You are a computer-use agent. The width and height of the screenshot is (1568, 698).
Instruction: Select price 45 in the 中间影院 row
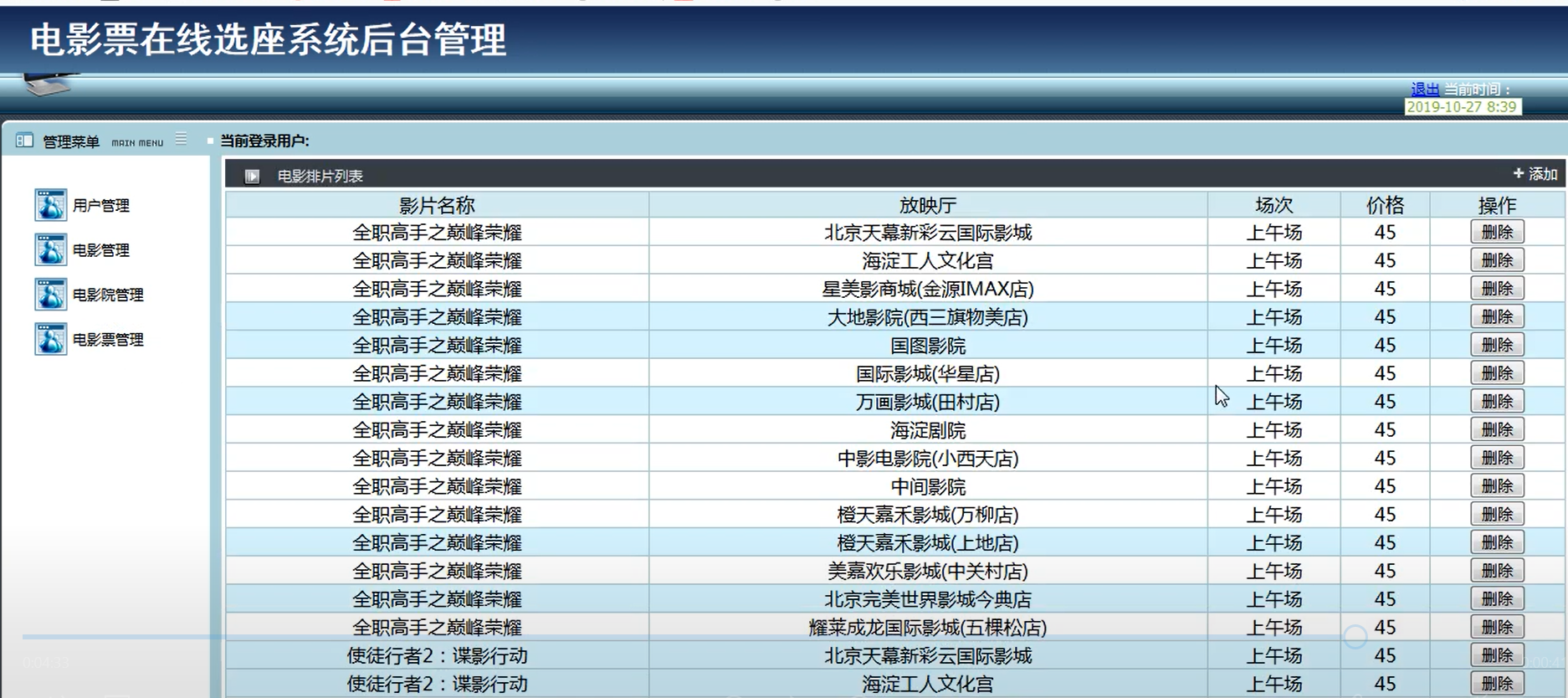[1385, 486]
